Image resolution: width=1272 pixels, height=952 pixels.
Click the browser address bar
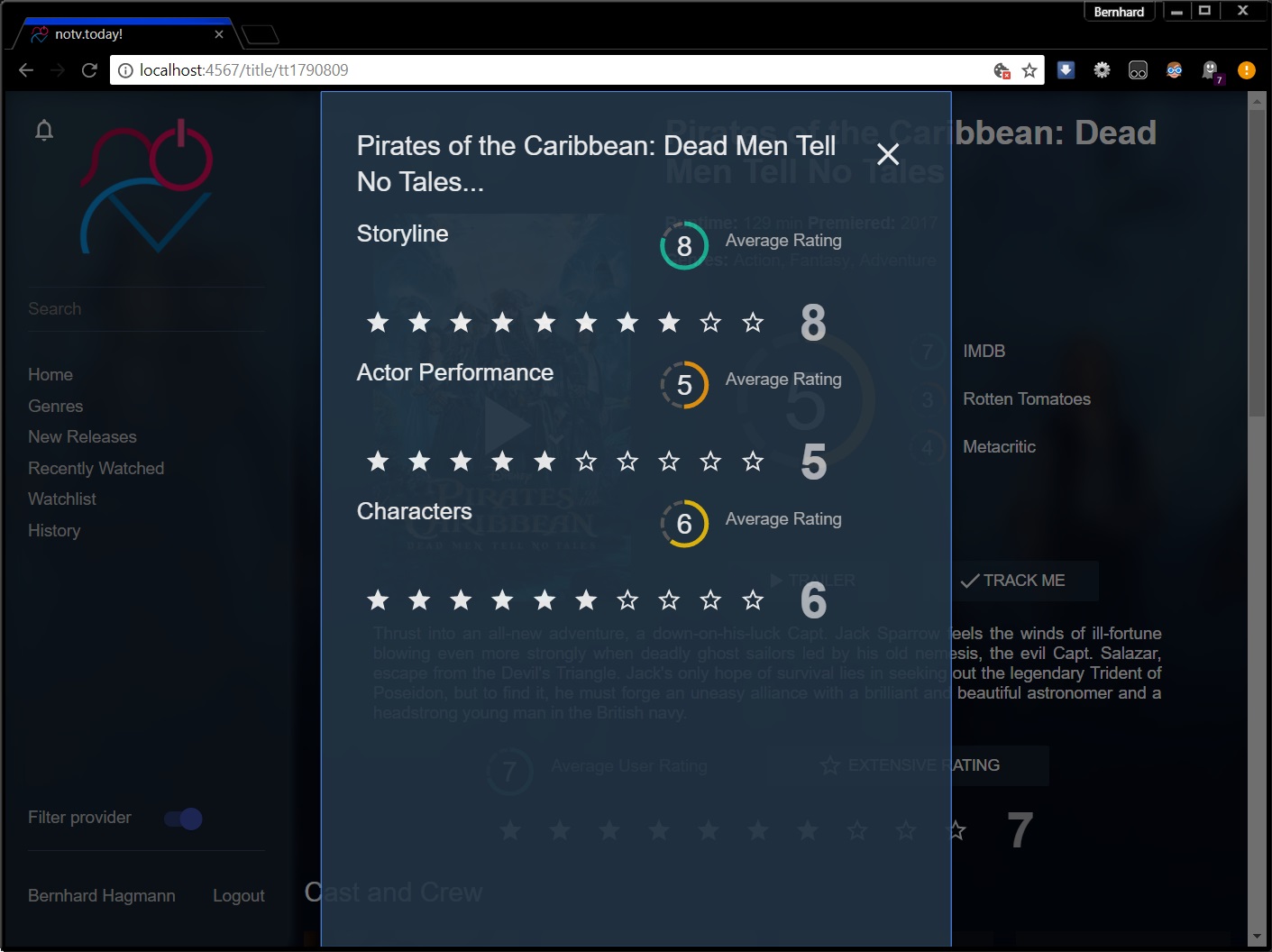tap(559, 70)
